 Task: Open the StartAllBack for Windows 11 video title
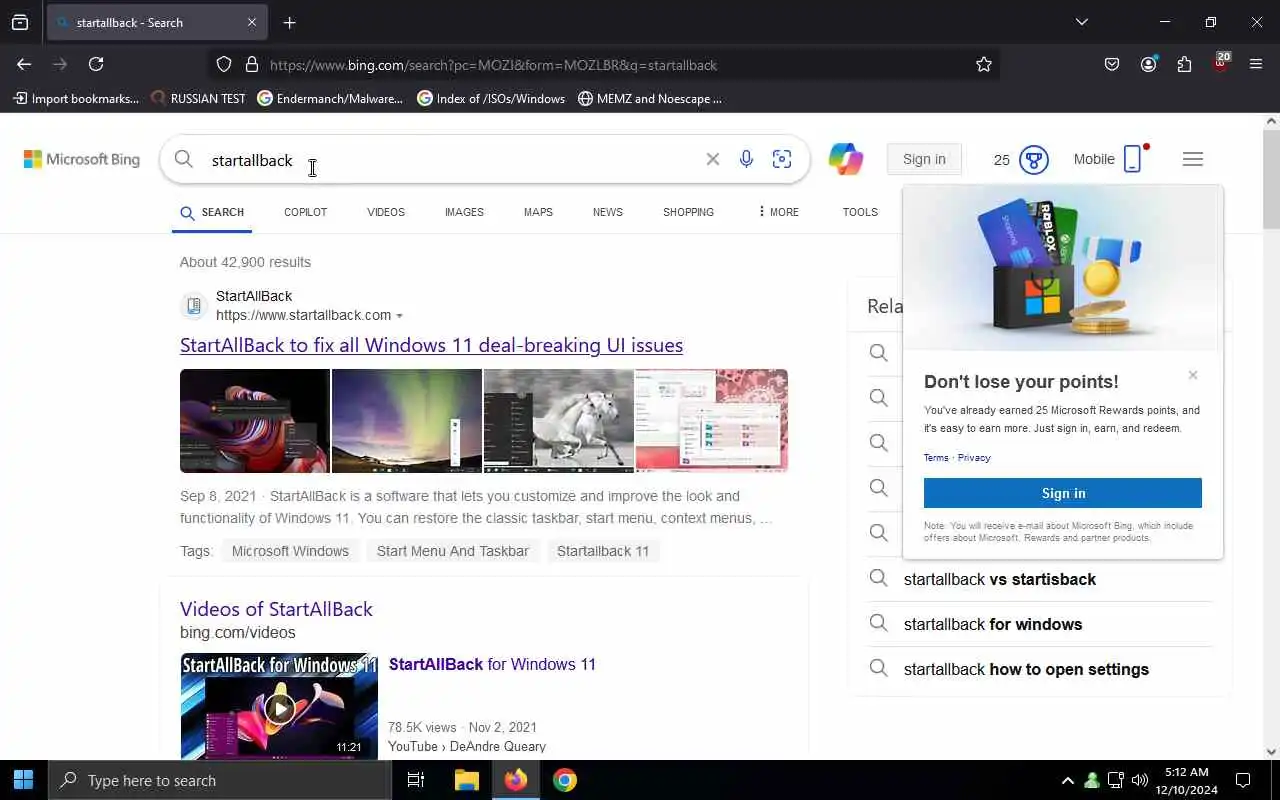[492, 664]
